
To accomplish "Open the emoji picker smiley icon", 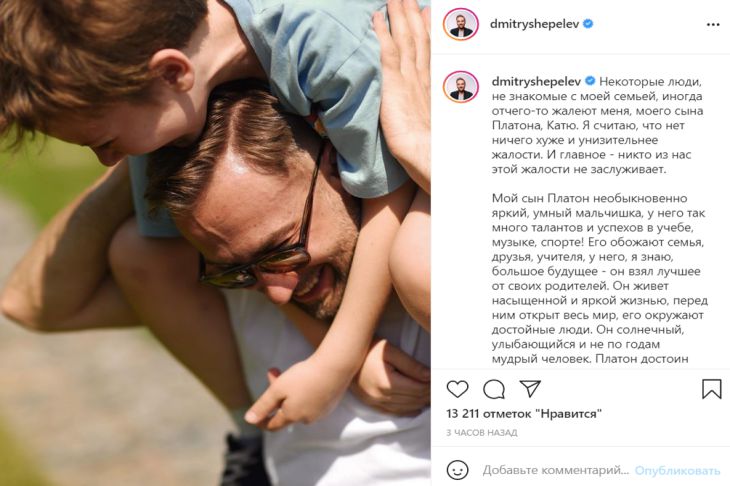I will 457,470.
